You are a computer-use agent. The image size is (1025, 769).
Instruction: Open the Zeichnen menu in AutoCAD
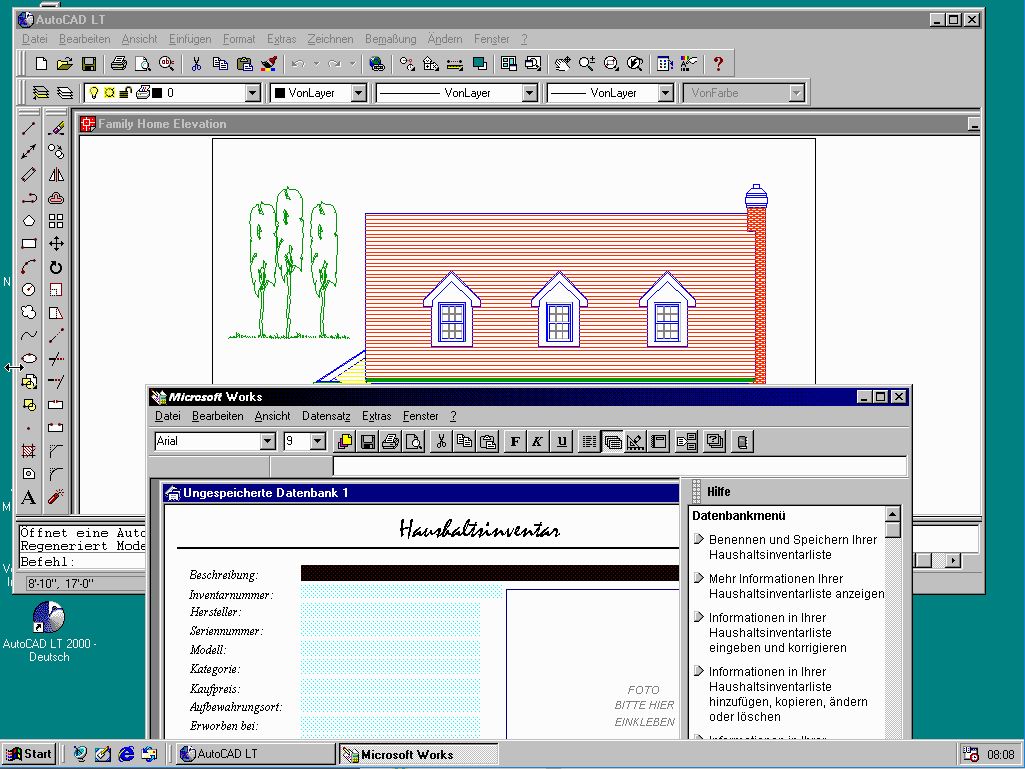pos(330,39)
